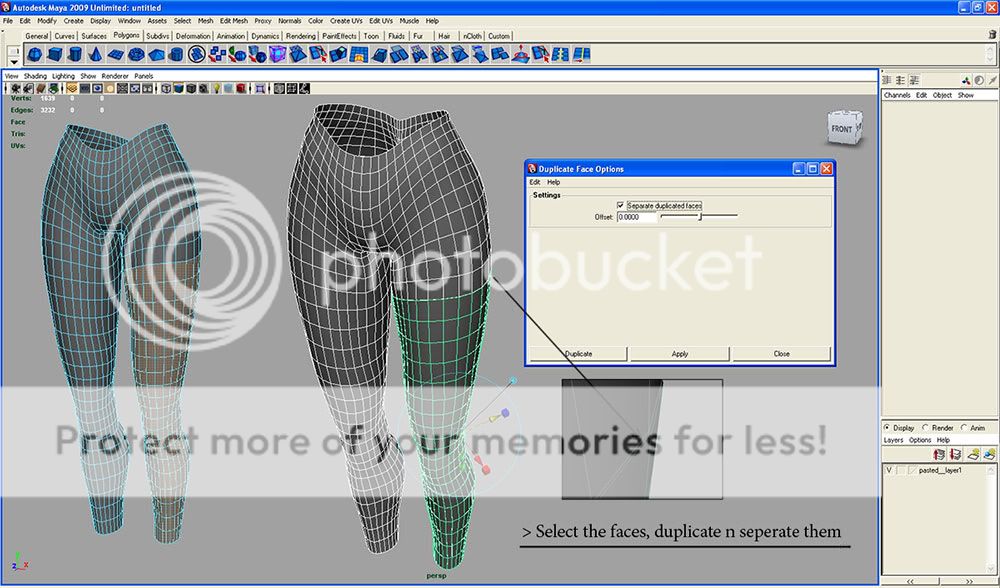The width and height of the screenshot is (1000, 588).
Task: Select the Anim radio button
Action: pyautogui.click(x=964, y=427)
